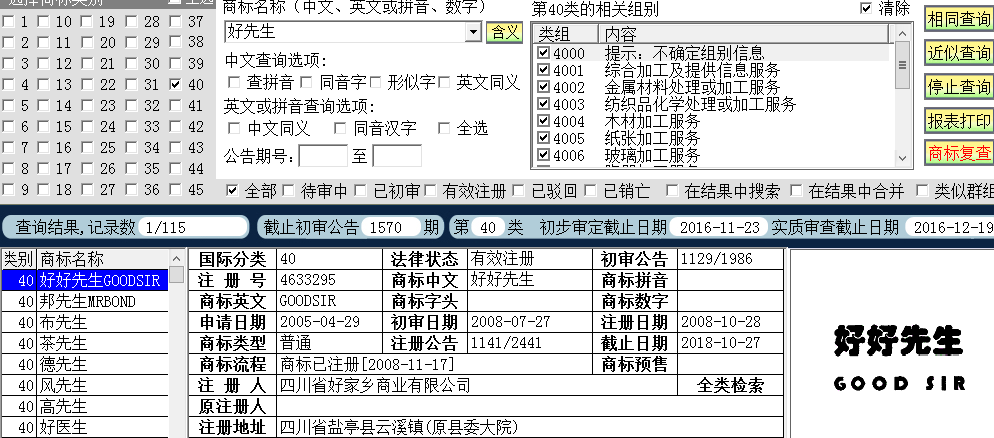Sort by 内容 column header
Screen dimensions: 994x438
pyautogui.click(x=746, y=34)
